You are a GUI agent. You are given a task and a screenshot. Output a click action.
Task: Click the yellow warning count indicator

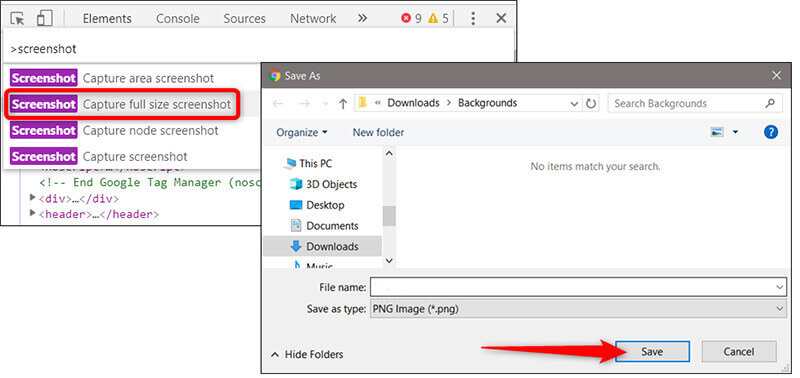(x=438, y=19)
